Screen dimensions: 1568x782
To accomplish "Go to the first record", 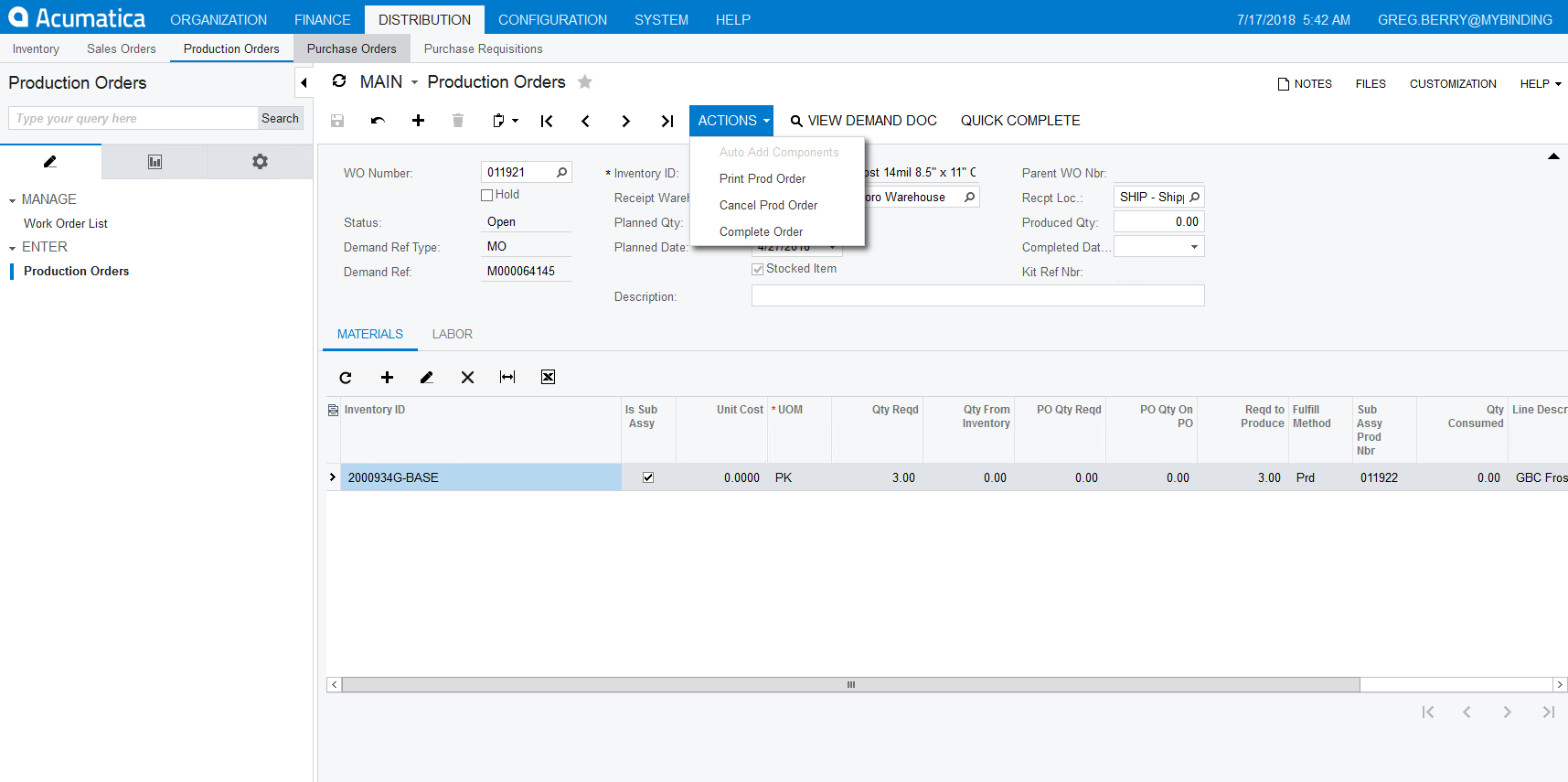I will pyautogui.click(x=547, y=121).
